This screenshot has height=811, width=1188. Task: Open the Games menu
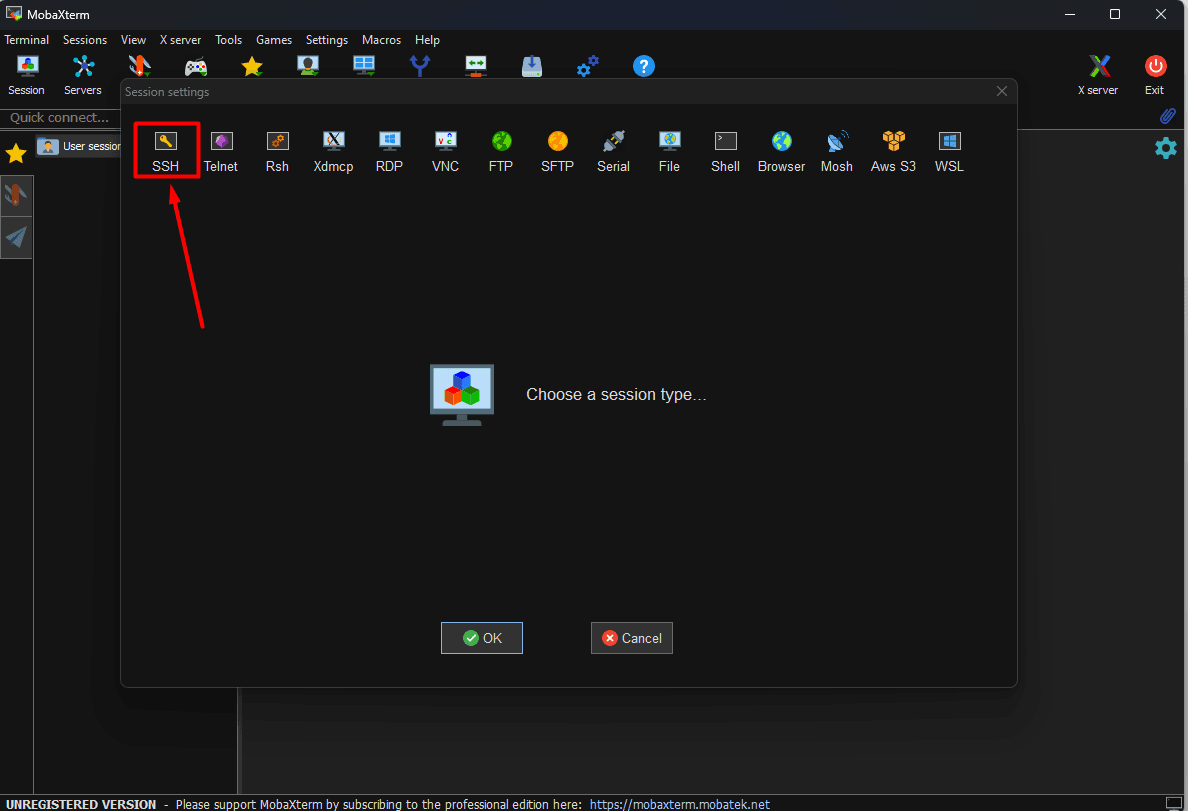tap(274, 39)
